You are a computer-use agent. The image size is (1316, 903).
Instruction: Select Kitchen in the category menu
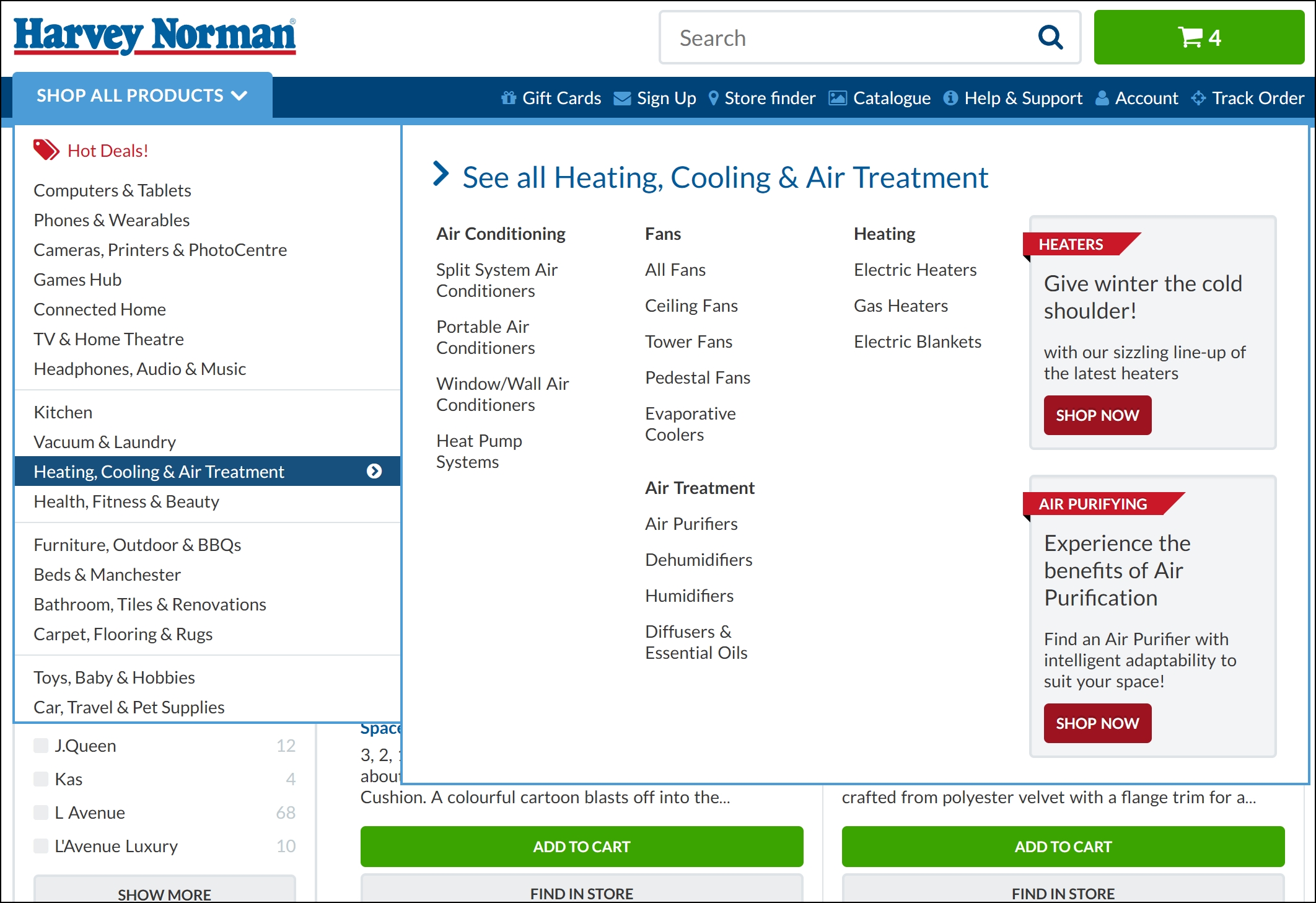click(x=63, y=412)
